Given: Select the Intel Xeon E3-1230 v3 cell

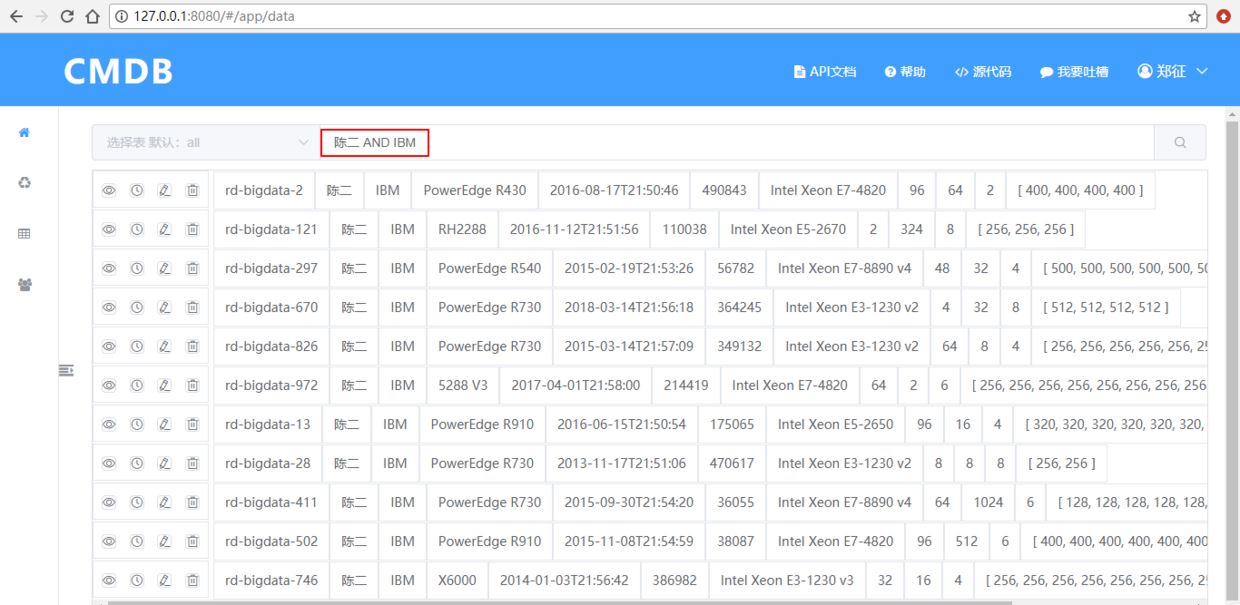Looking at the screenshot, I should tap(787, 580).
